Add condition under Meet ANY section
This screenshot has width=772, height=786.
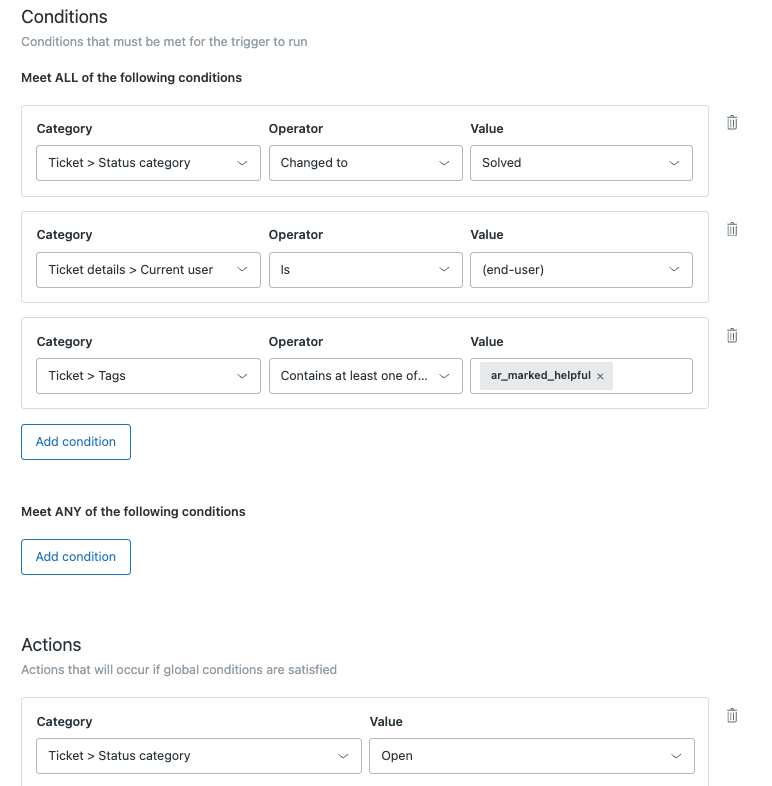76,557
